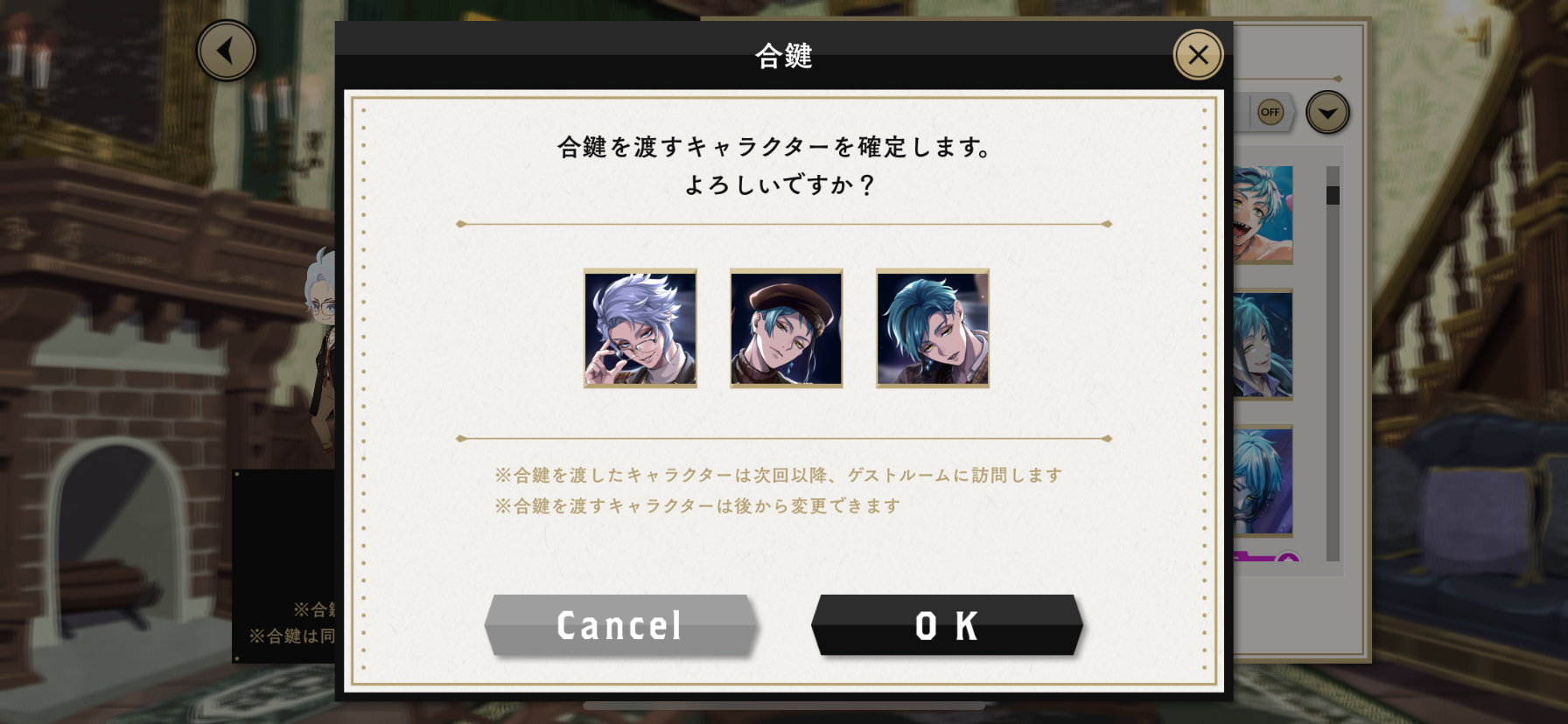This screenshot has width=1568, height=724.
Task: Close the 合鍵 dialog with the X
Action: pyautogui.click(x=1198, y=55)
